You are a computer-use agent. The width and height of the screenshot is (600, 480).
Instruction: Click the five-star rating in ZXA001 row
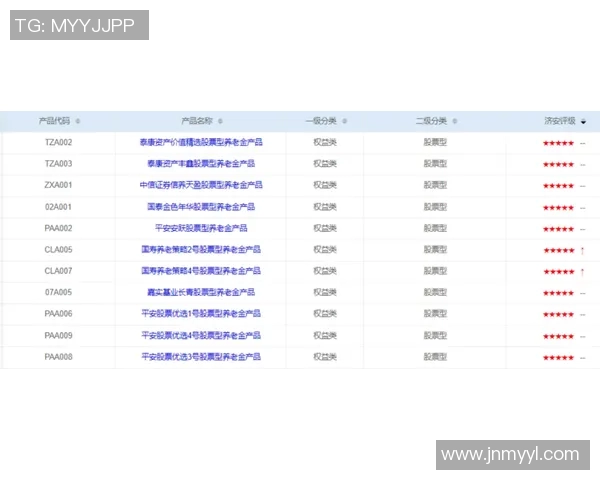tap(558, 186)
